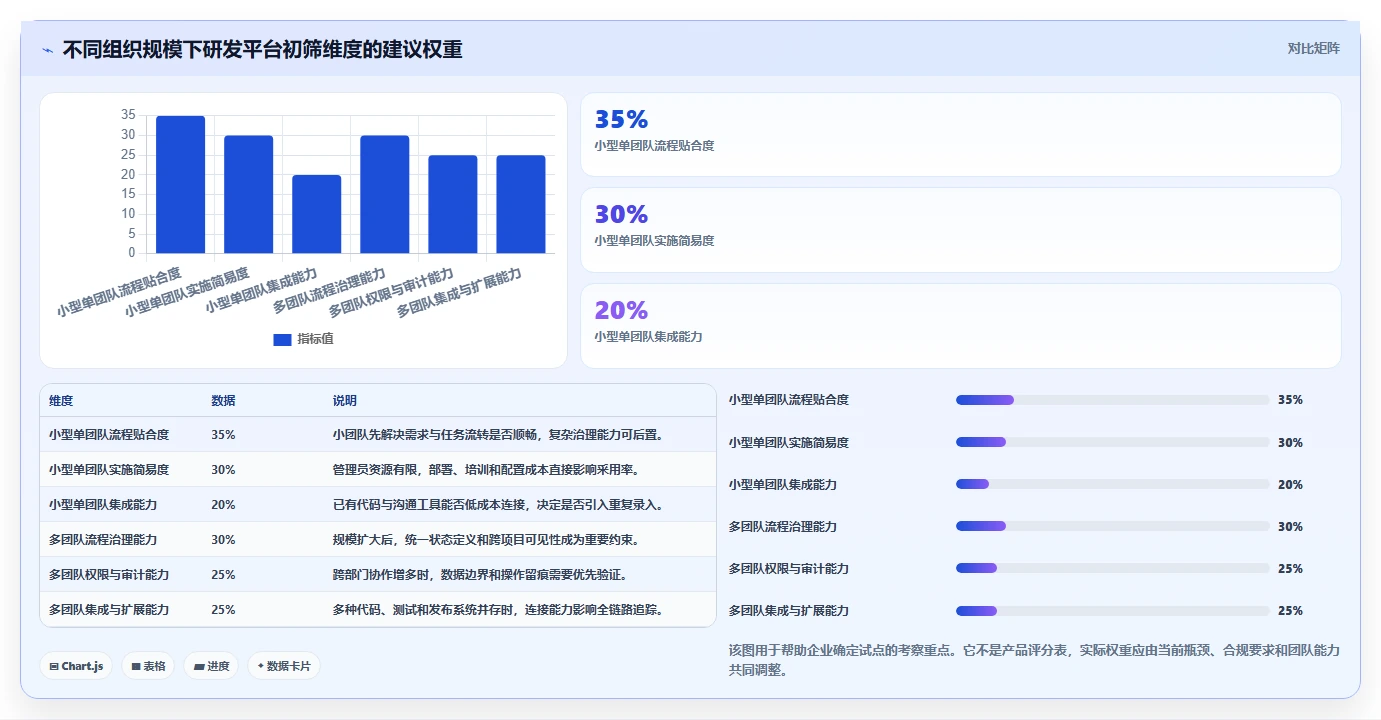The height and width of the screenshot is (720, 1381).
Task: Click description starting 已有代码与沟通工具
Action: (498, 505)
